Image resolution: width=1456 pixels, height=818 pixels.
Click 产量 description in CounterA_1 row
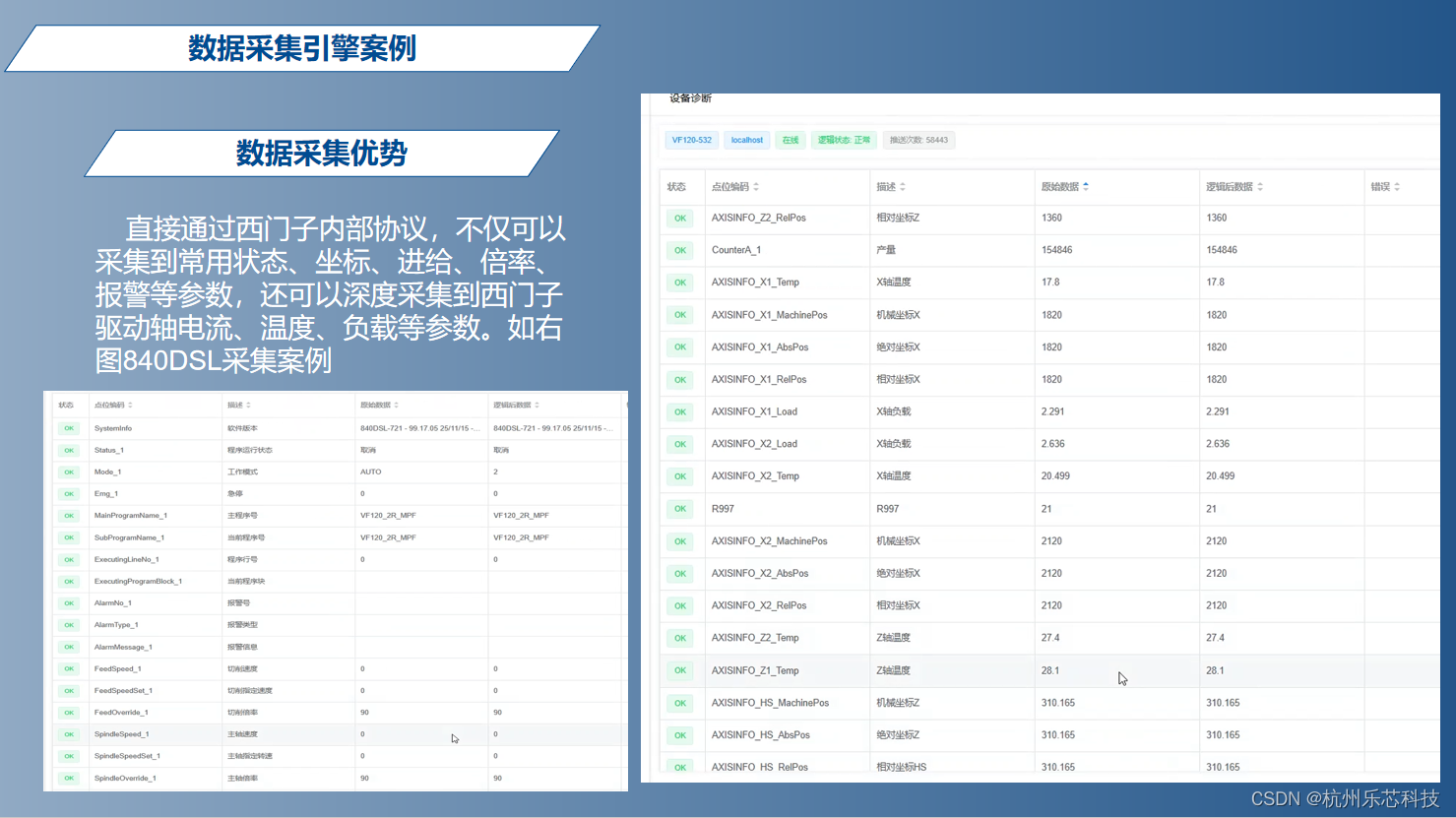click(x=886, y=250)
